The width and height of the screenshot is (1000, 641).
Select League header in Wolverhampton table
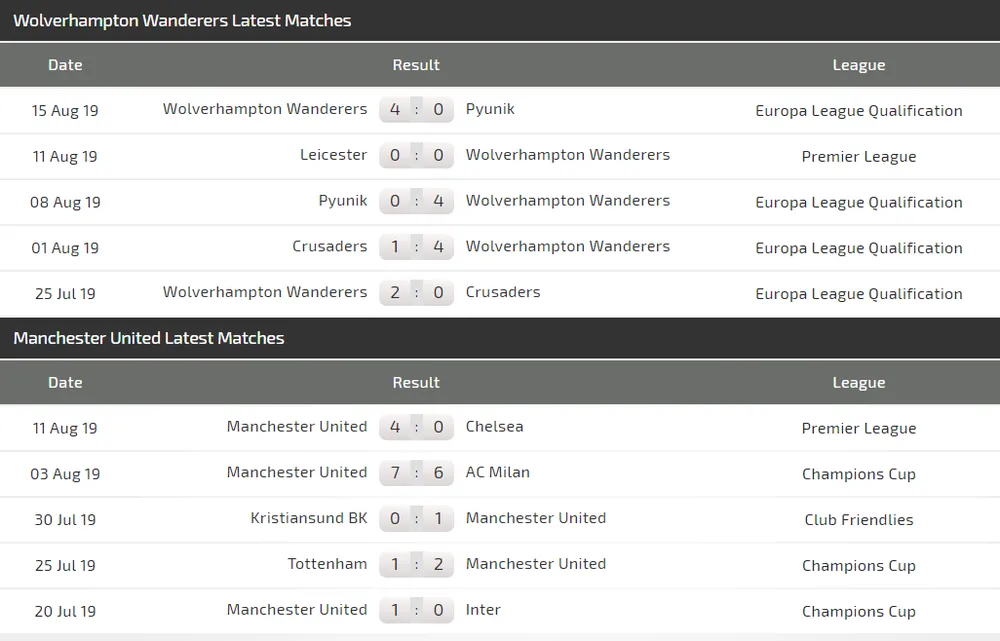point(858,65)
